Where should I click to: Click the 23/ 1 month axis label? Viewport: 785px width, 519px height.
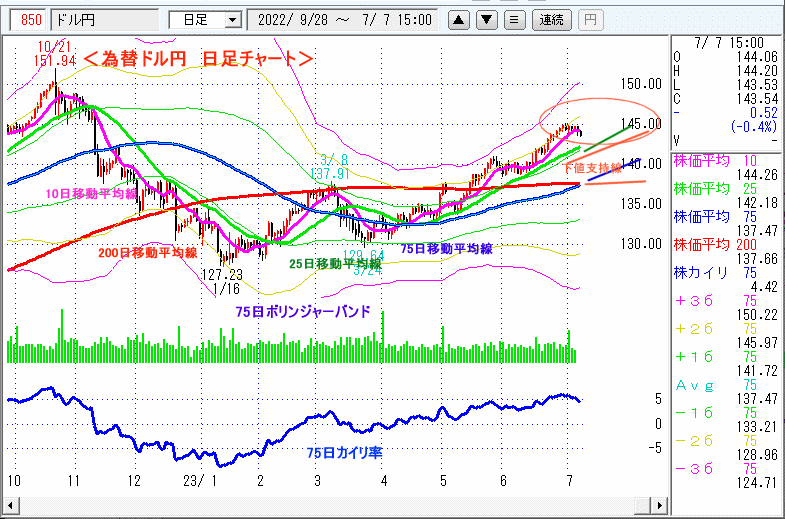[x=200, y=481]
